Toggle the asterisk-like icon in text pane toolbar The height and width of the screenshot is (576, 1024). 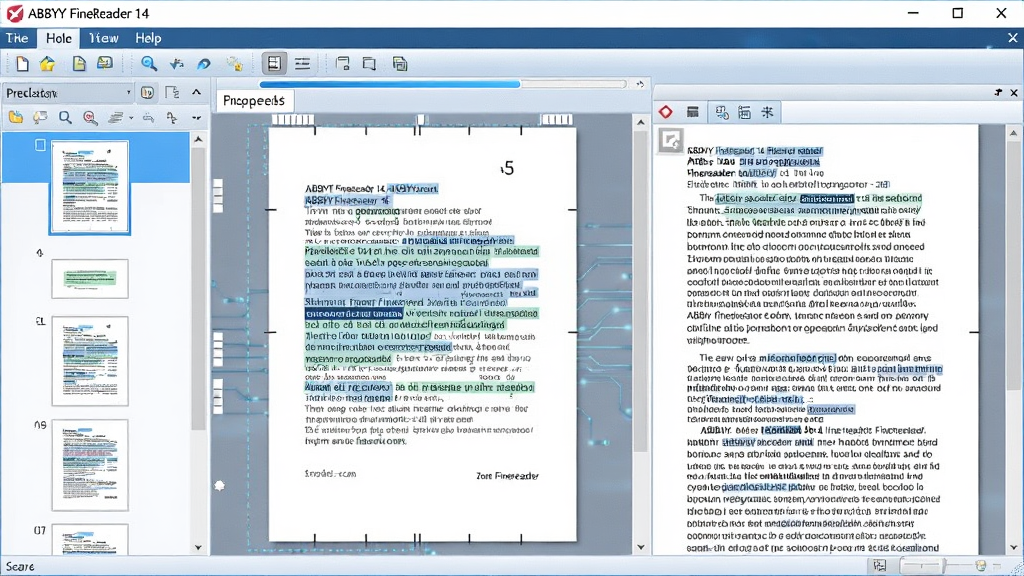click(x=767, y=112)
